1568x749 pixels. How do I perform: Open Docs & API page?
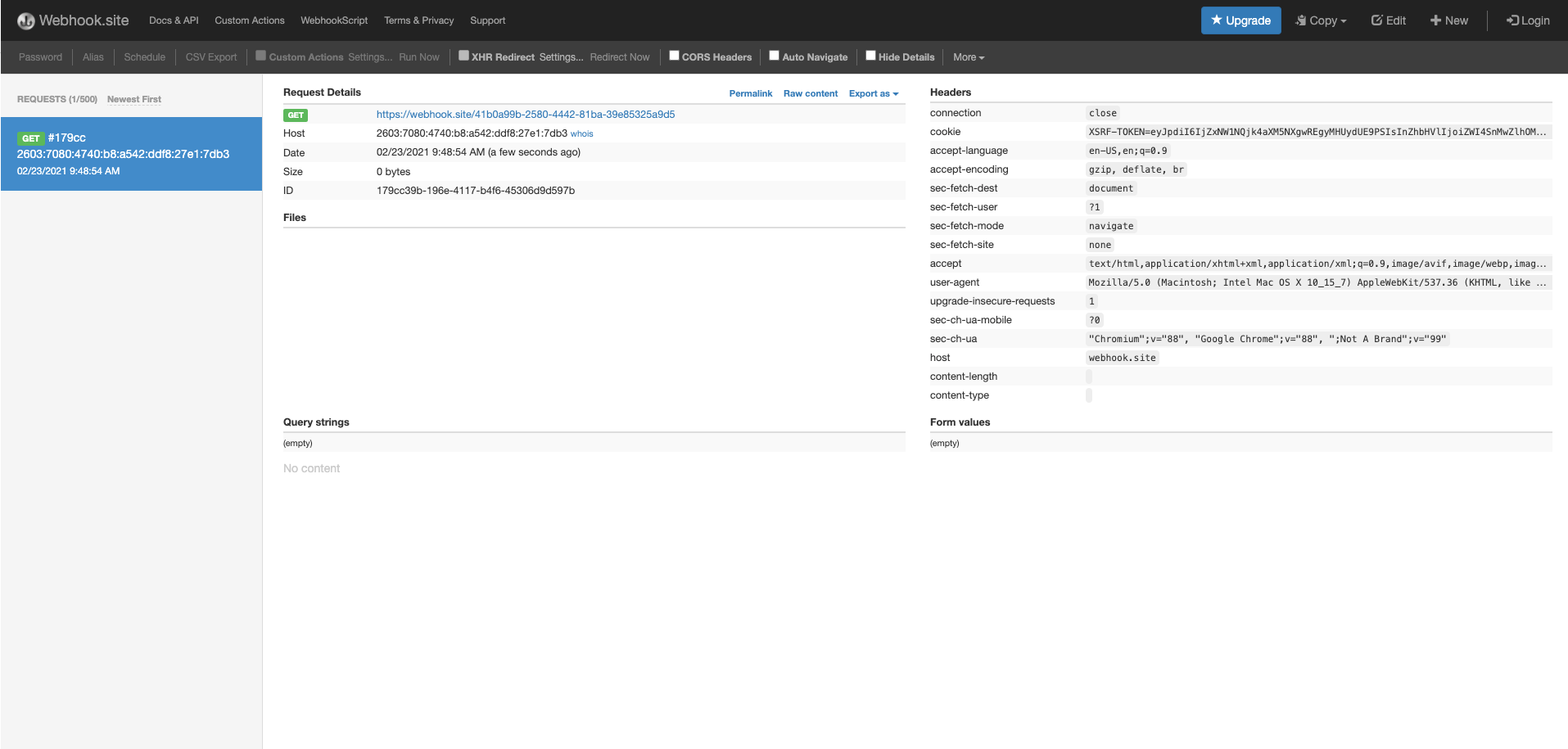click(x=174, y=20)
